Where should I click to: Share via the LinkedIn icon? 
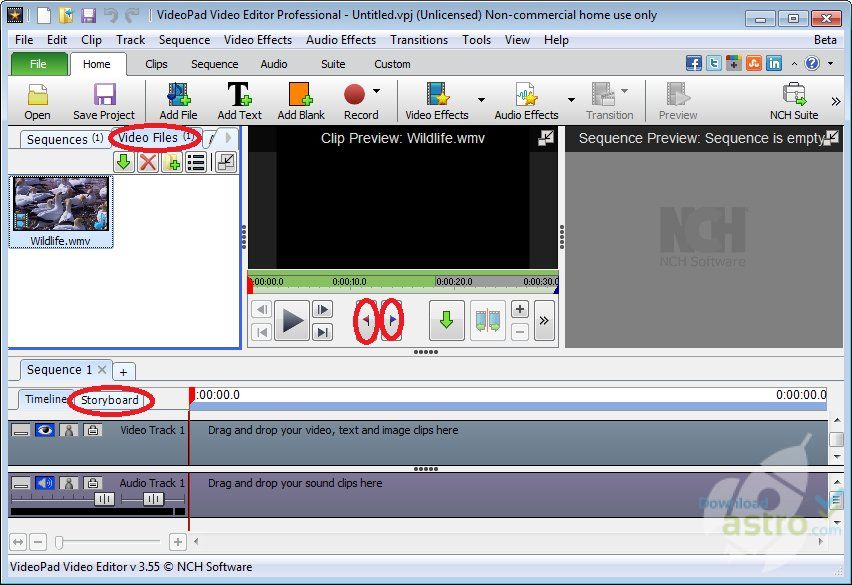pyautogui.click(x=774, y=64)
